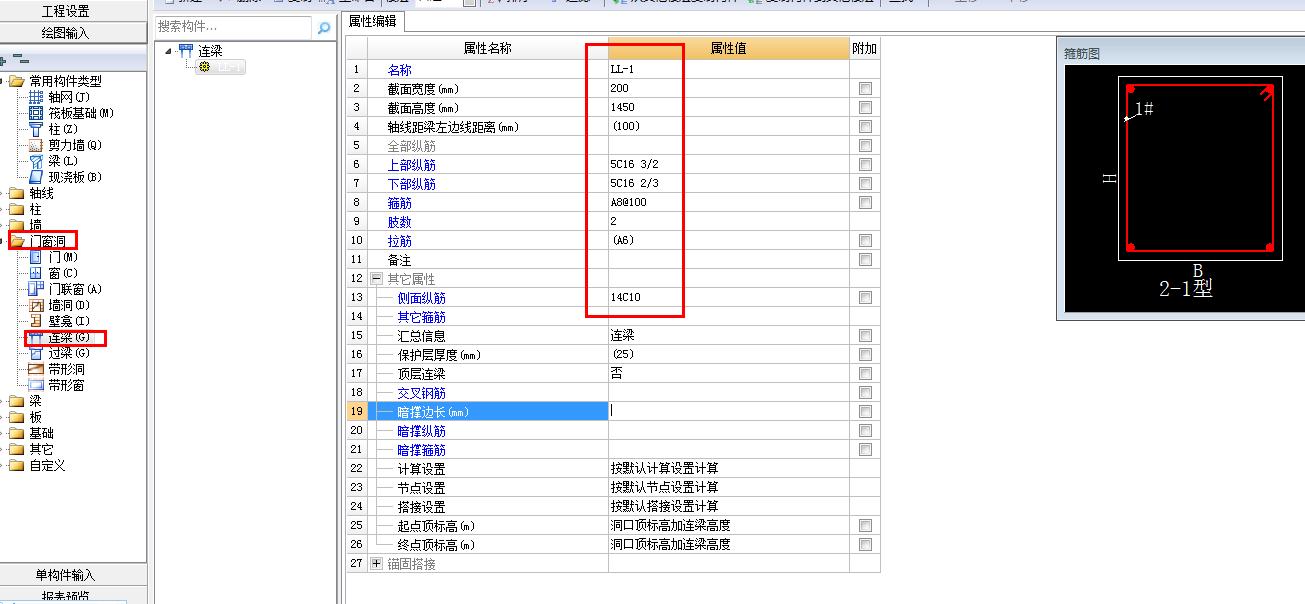Click the 搜索构件 search field

point(234,28)
